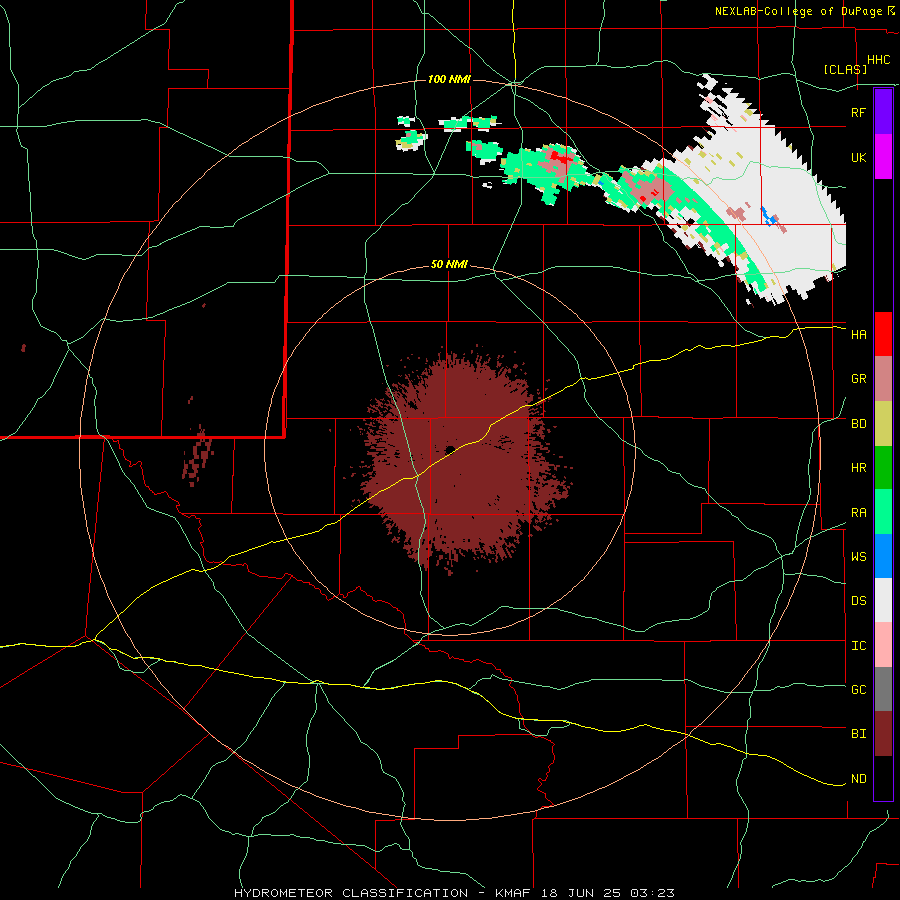Click the "BD" legend label
900x900 pixels.
[858, 424]
